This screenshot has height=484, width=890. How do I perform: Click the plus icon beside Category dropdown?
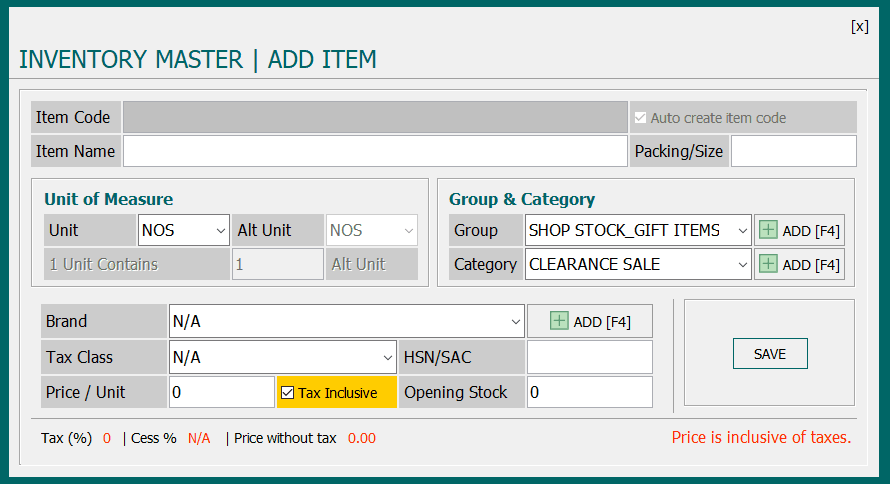coord(768,265)
